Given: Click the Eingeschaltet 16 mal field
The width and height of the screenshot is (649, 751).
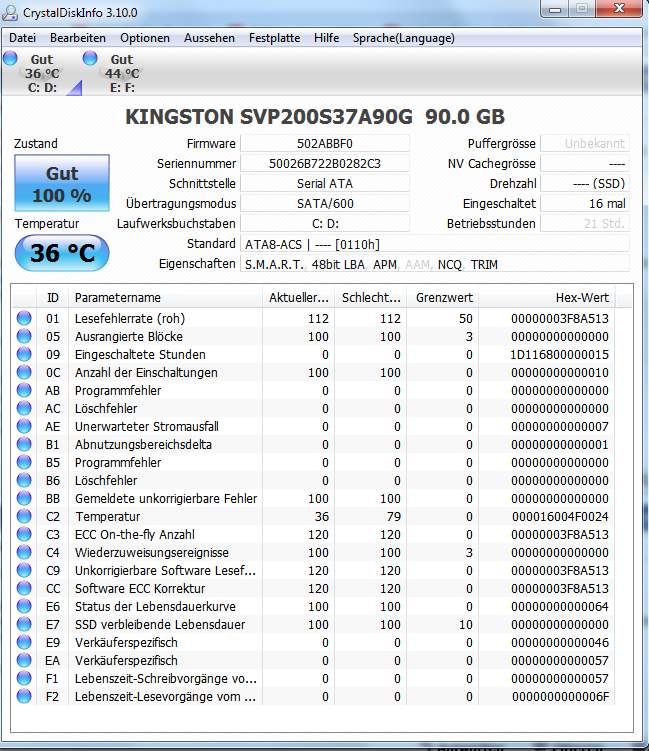Looking at the screenshot, I should pos(585,203).
